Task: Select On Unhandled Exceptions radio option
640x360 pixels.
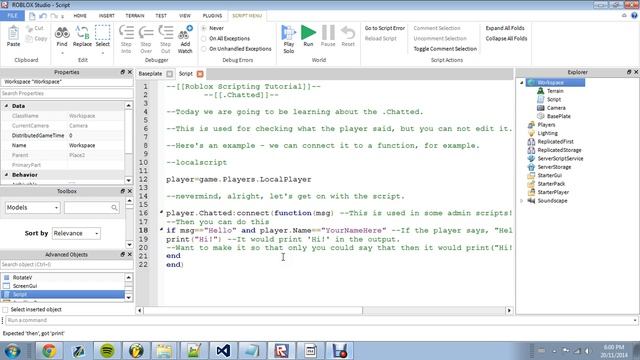Action: coord(204,49)
